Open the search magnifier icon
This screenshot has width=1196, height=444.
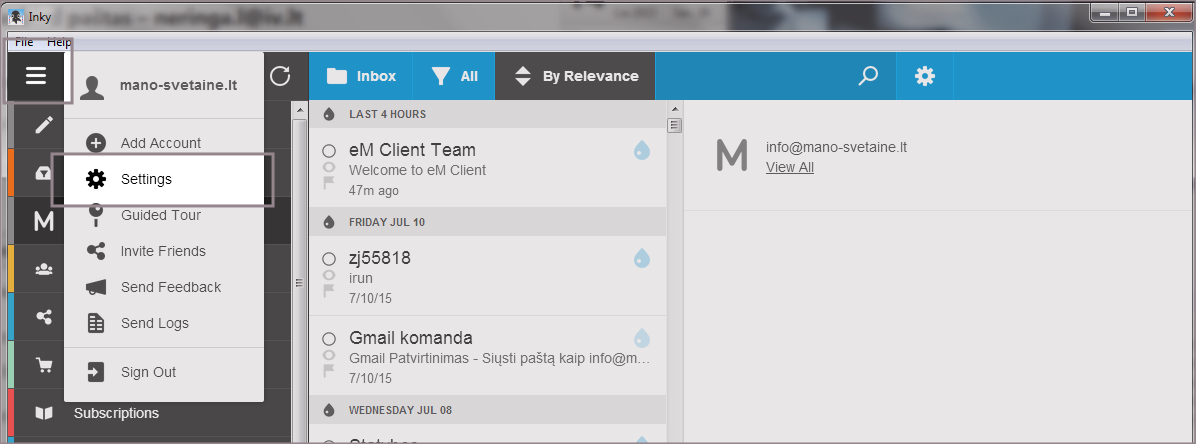point(869,76)
